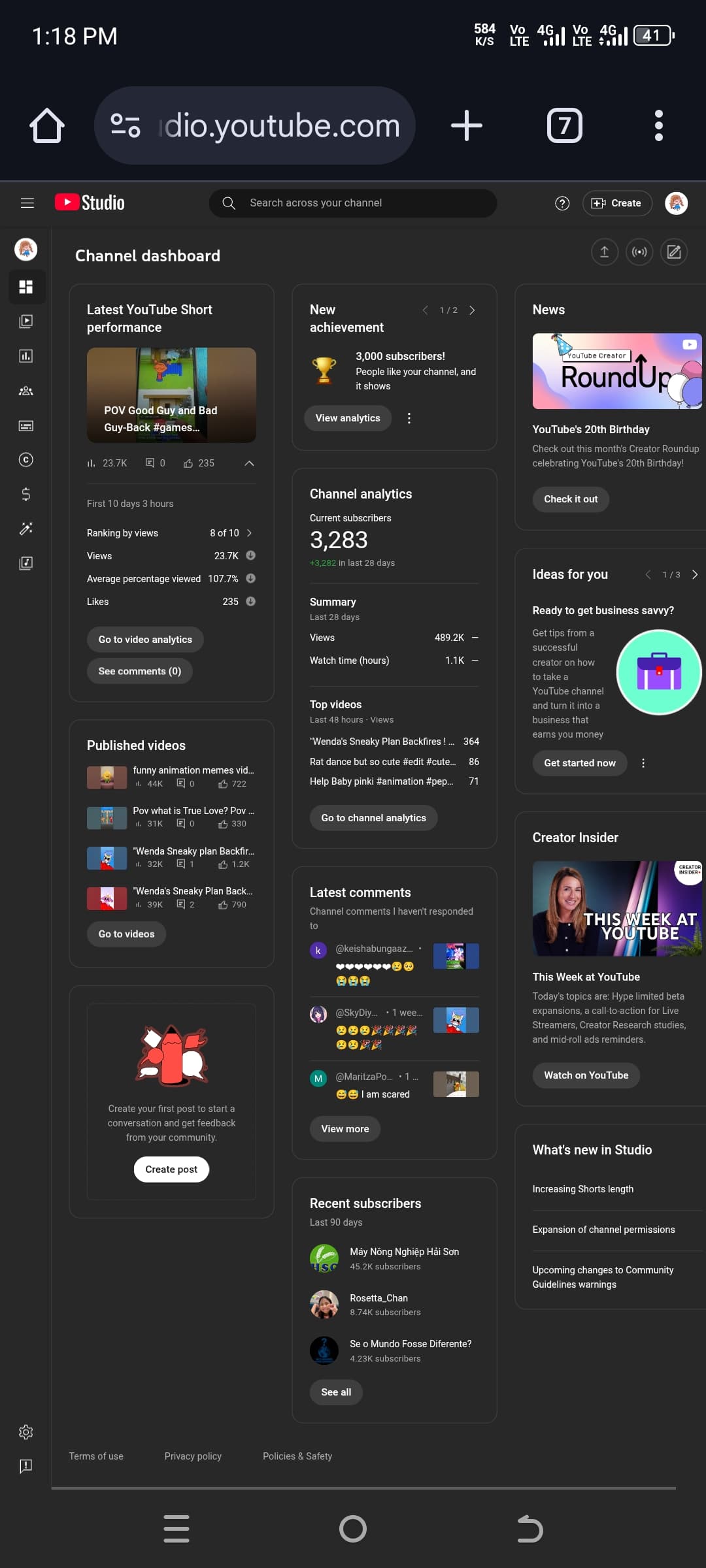The height and width of the screenshot is (1568, 706).
Task: Show next idea with right chevron
Action: click(695, 575)
